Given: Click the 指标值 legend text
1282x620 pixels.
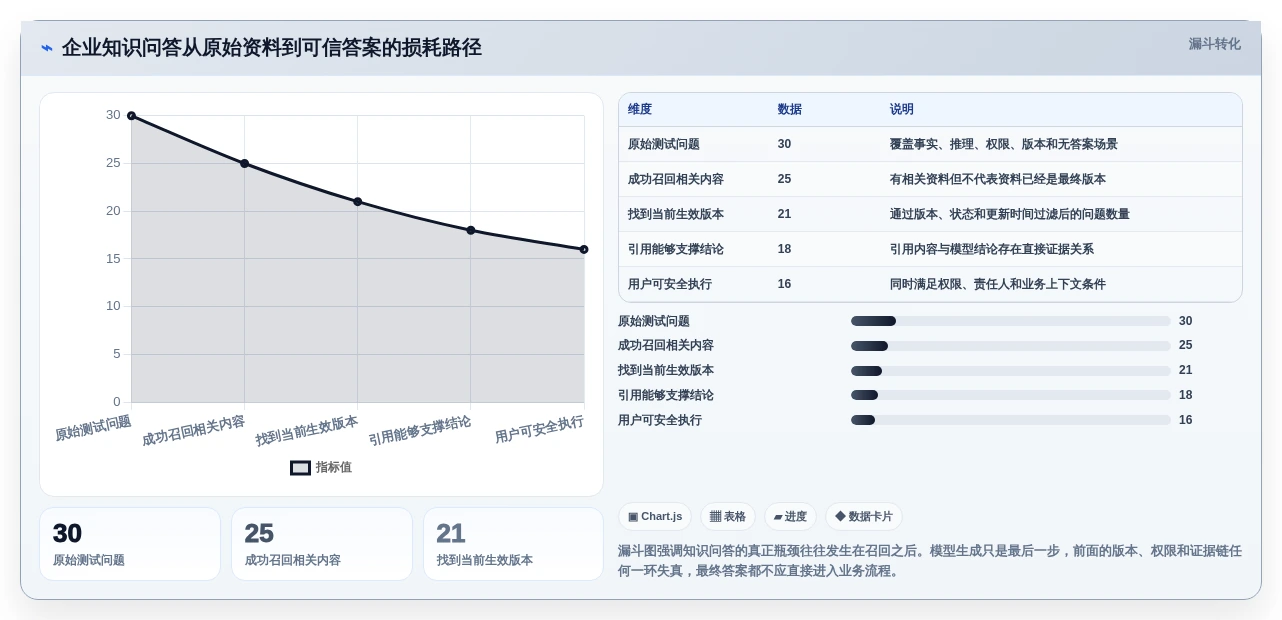Looking at the screenshot, I should [334, 468].
